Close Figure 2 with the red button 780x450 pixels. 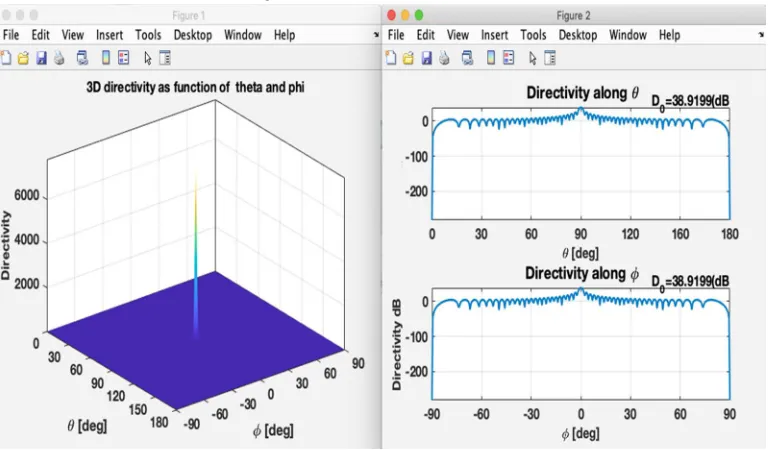391,15
